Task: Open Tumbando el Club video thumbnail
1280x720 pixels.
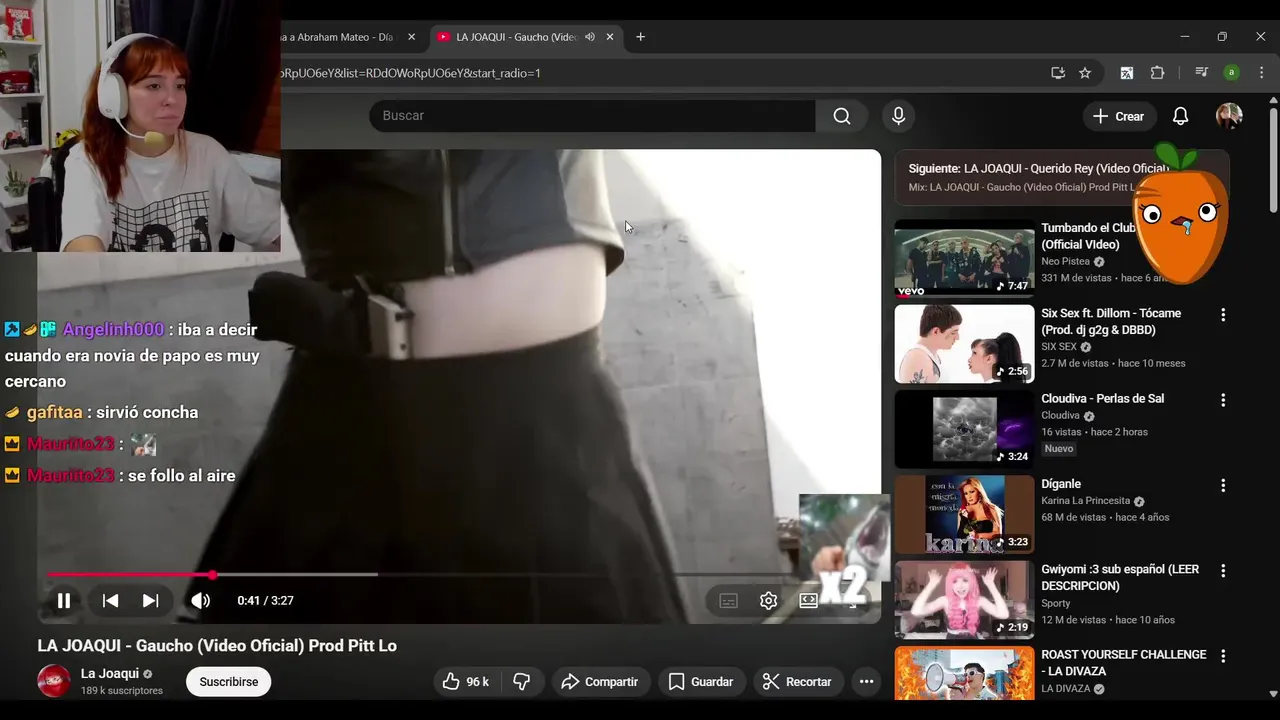Action: pyautogui.click(x=964, y=258)
